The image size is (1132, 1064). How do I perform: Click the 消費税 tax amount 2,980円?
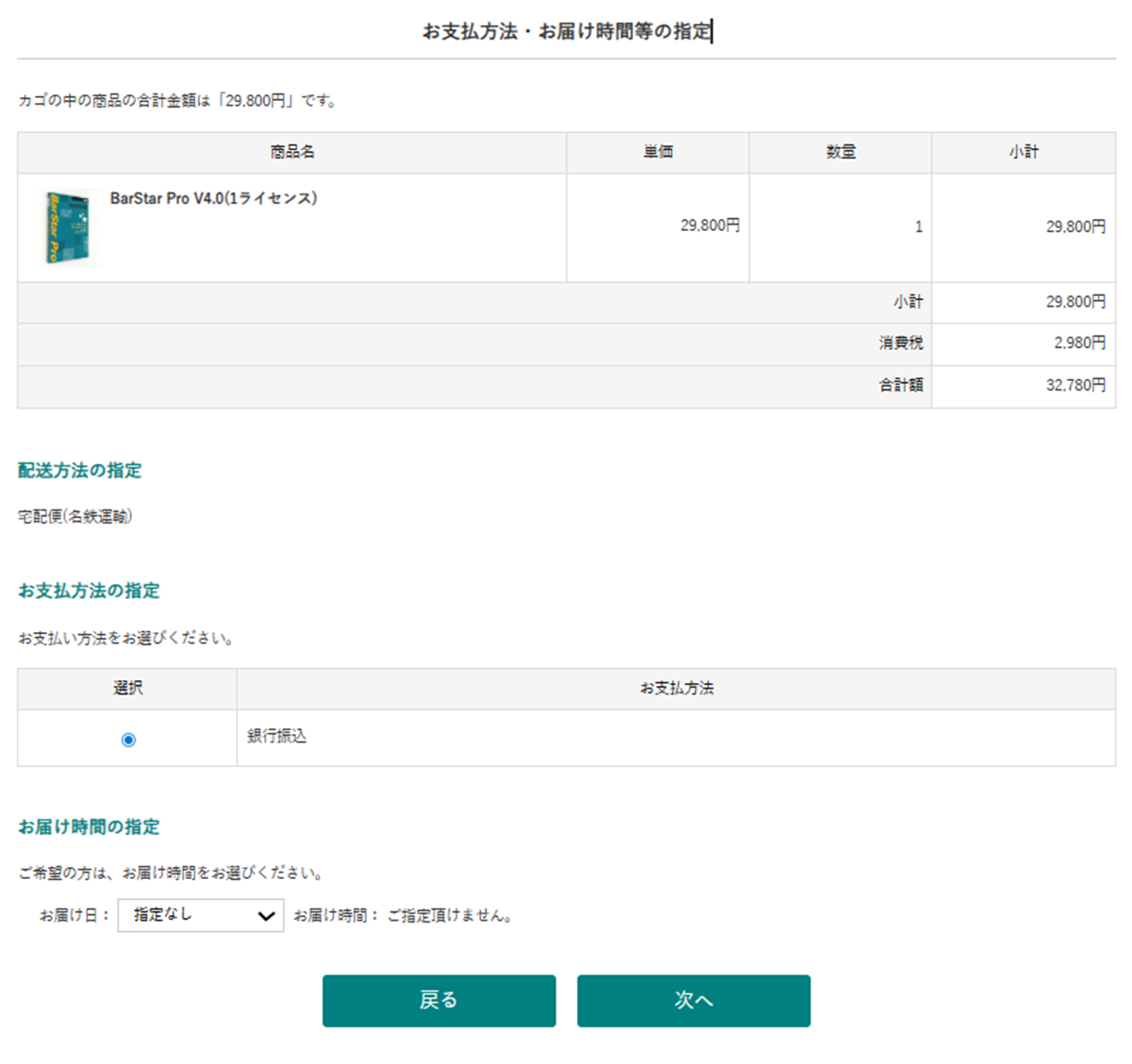click(x=1079, y=343)
